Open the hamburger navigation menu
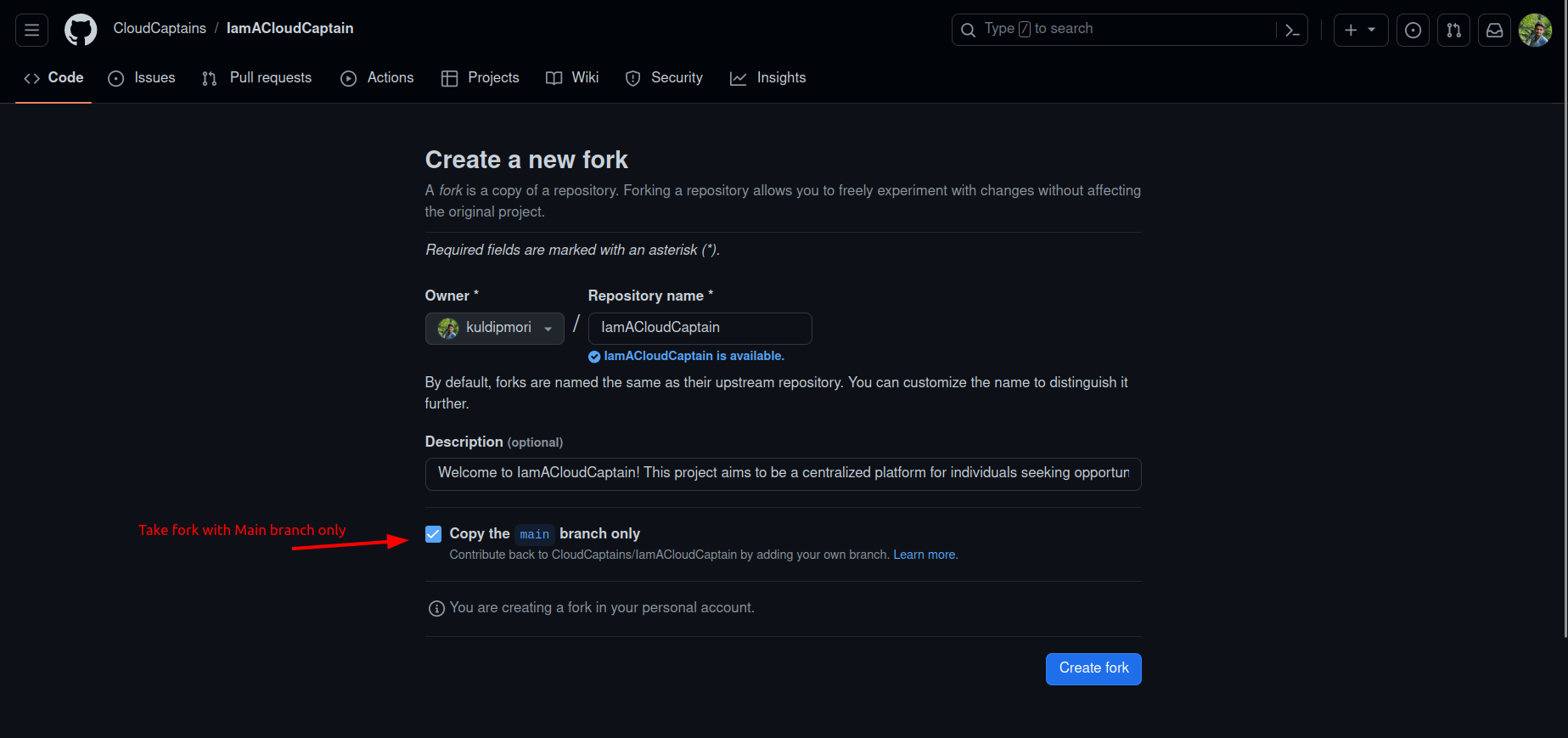The width and height of the screenshot is (1568, 738). point(31,30)
